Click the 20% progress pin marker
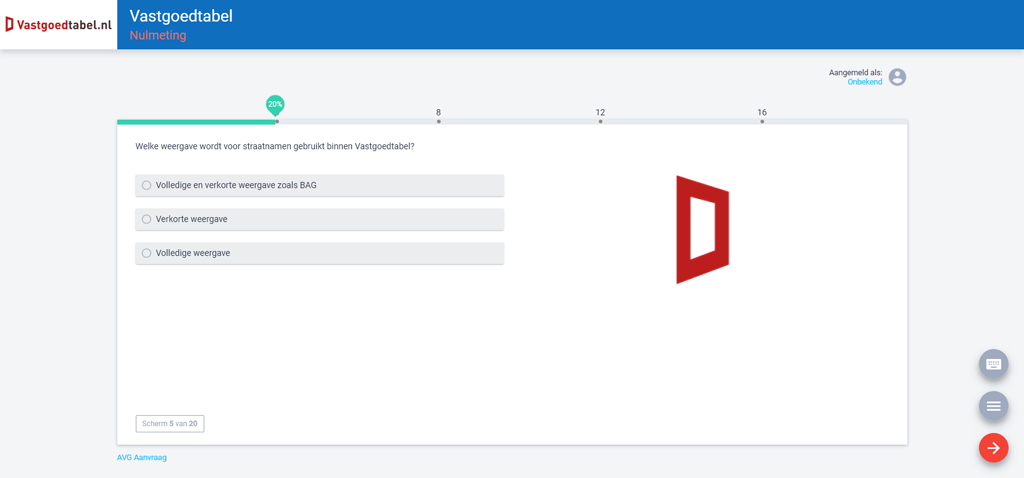Screen dimensions: 1024x478 pos(275,104)
